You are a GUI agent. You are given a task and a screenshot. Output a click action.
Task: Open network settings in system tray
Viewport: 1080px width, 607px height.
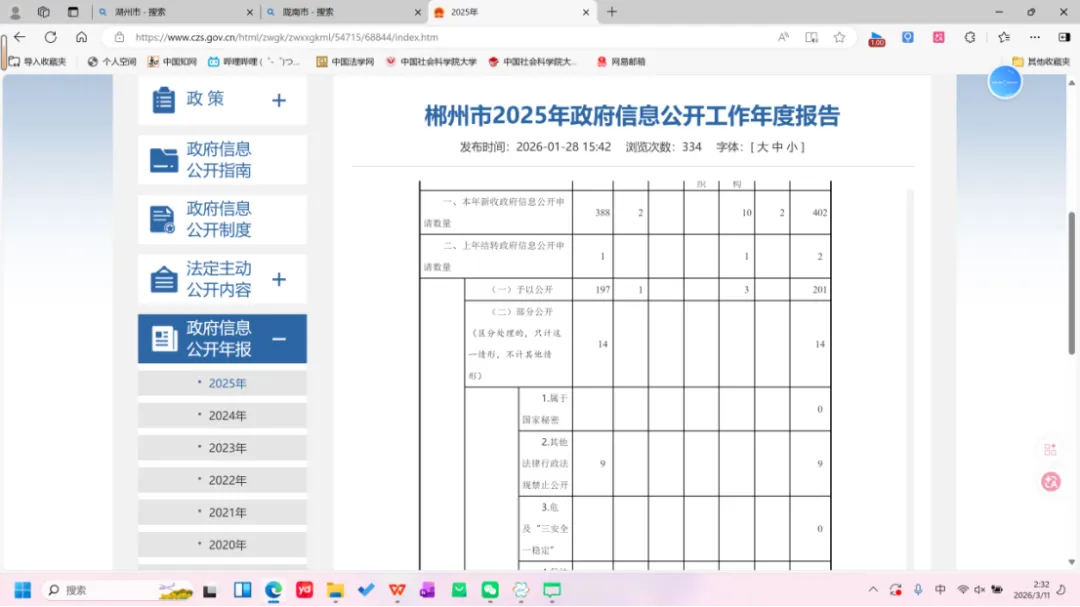pyautogui.click(x=963, y=590)
